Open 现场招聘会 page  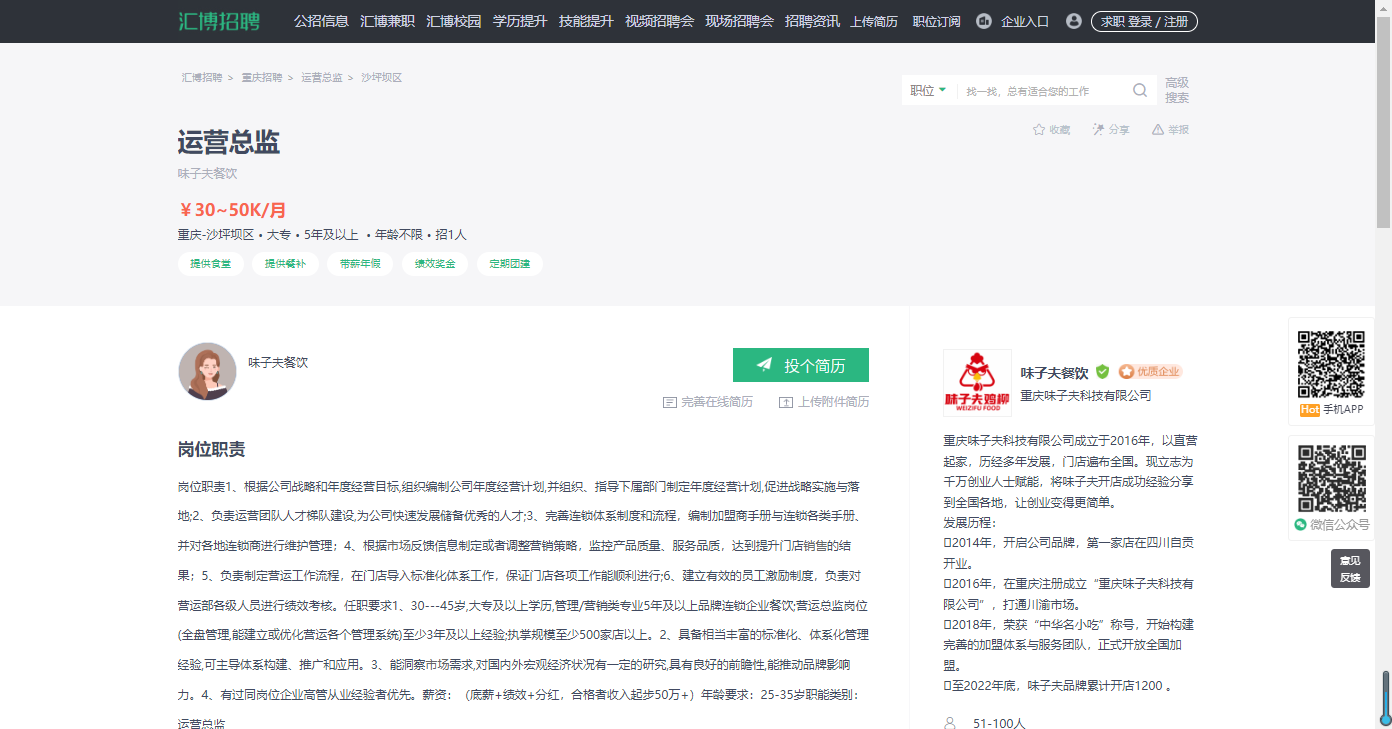739,21
